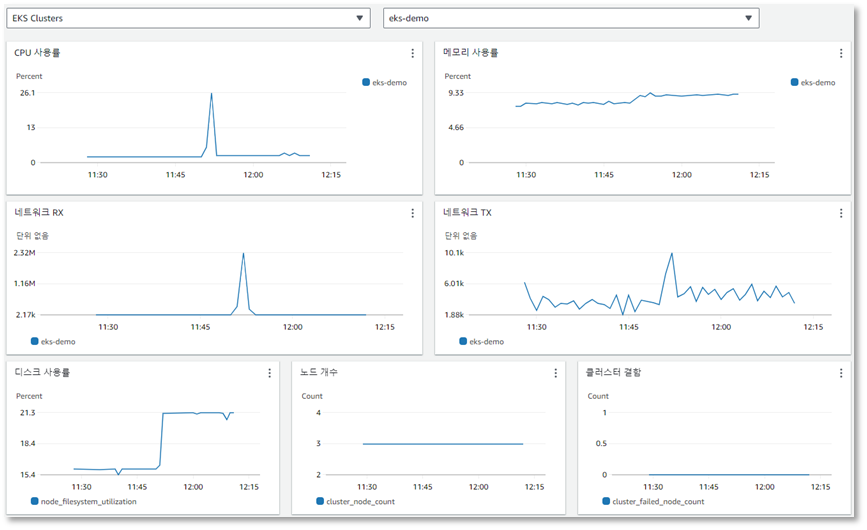Click the 디스크 사용률 widget title

coord(42,372)
